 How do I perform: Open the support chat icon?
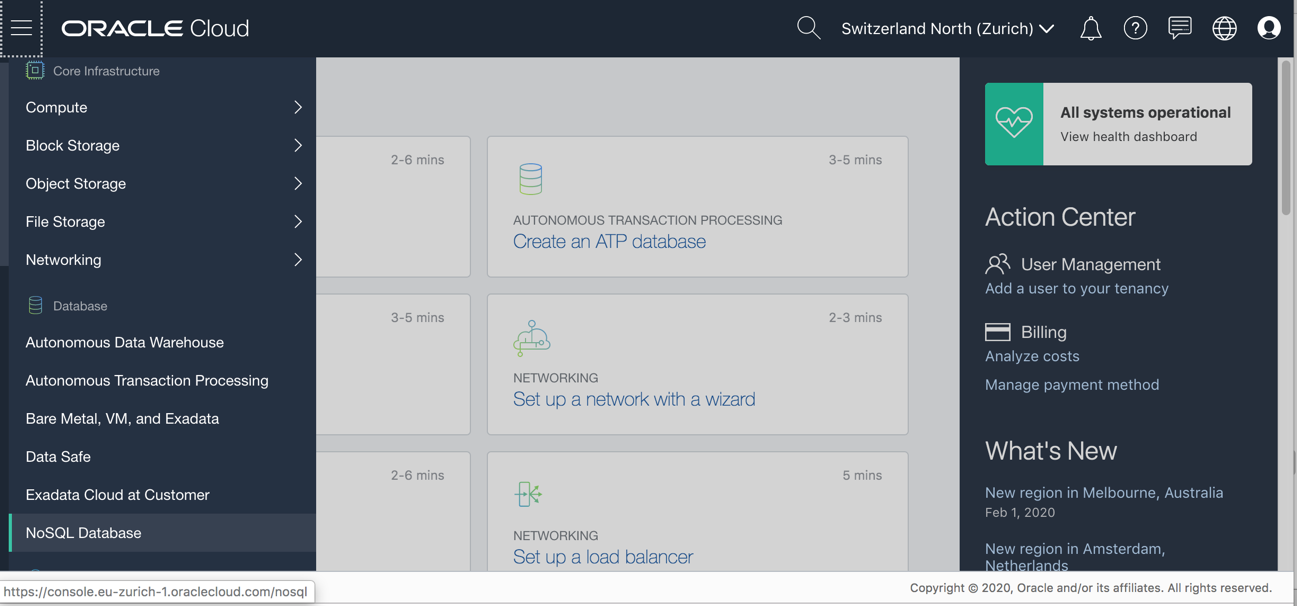click(x=1180, y=28)
